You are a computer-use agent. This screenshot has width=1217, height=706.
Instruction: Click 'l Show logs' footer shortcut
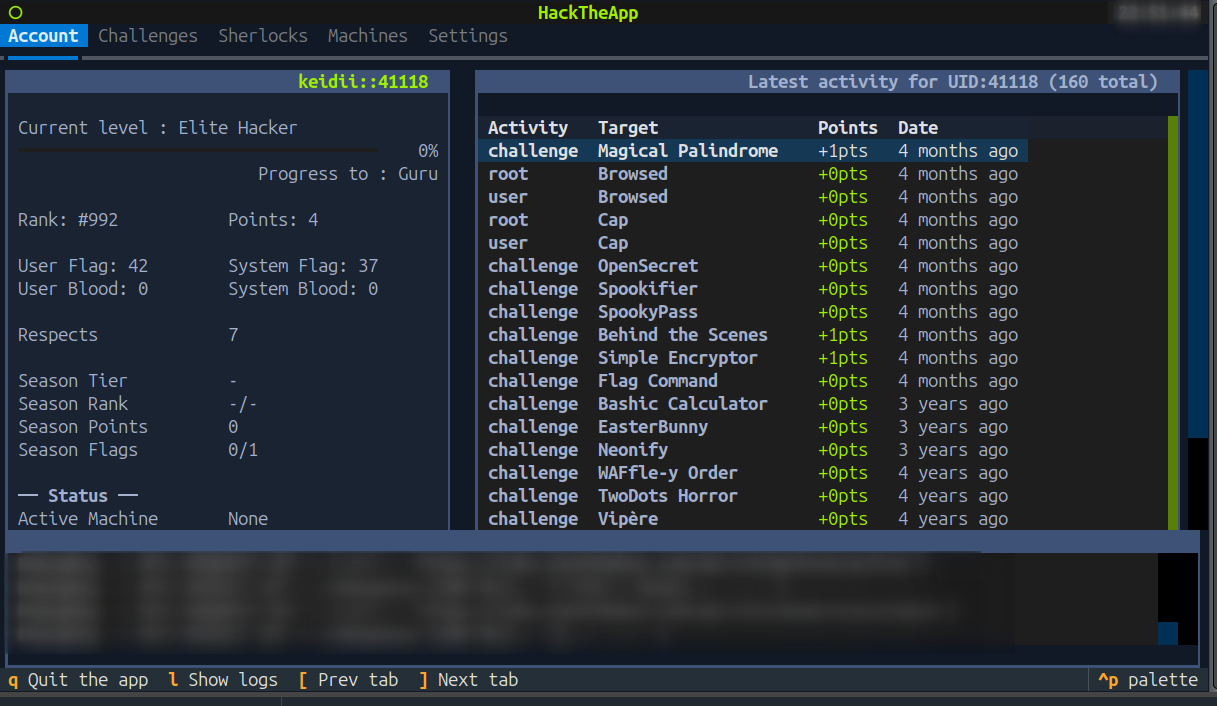pos(223,680)
